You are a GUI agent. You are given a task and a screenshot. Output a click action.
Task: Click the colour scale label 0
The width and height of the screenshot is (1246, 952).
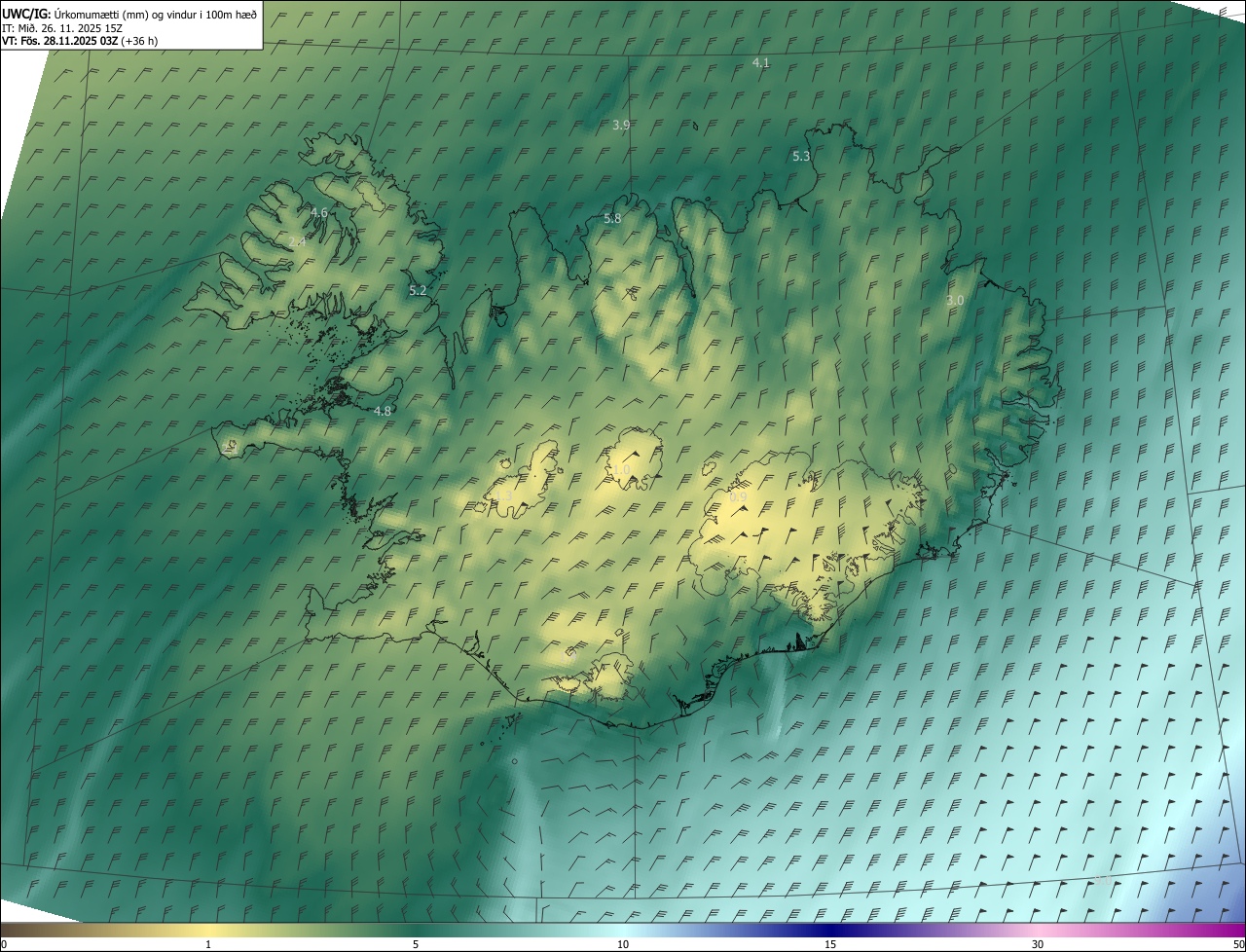(4, 944)
